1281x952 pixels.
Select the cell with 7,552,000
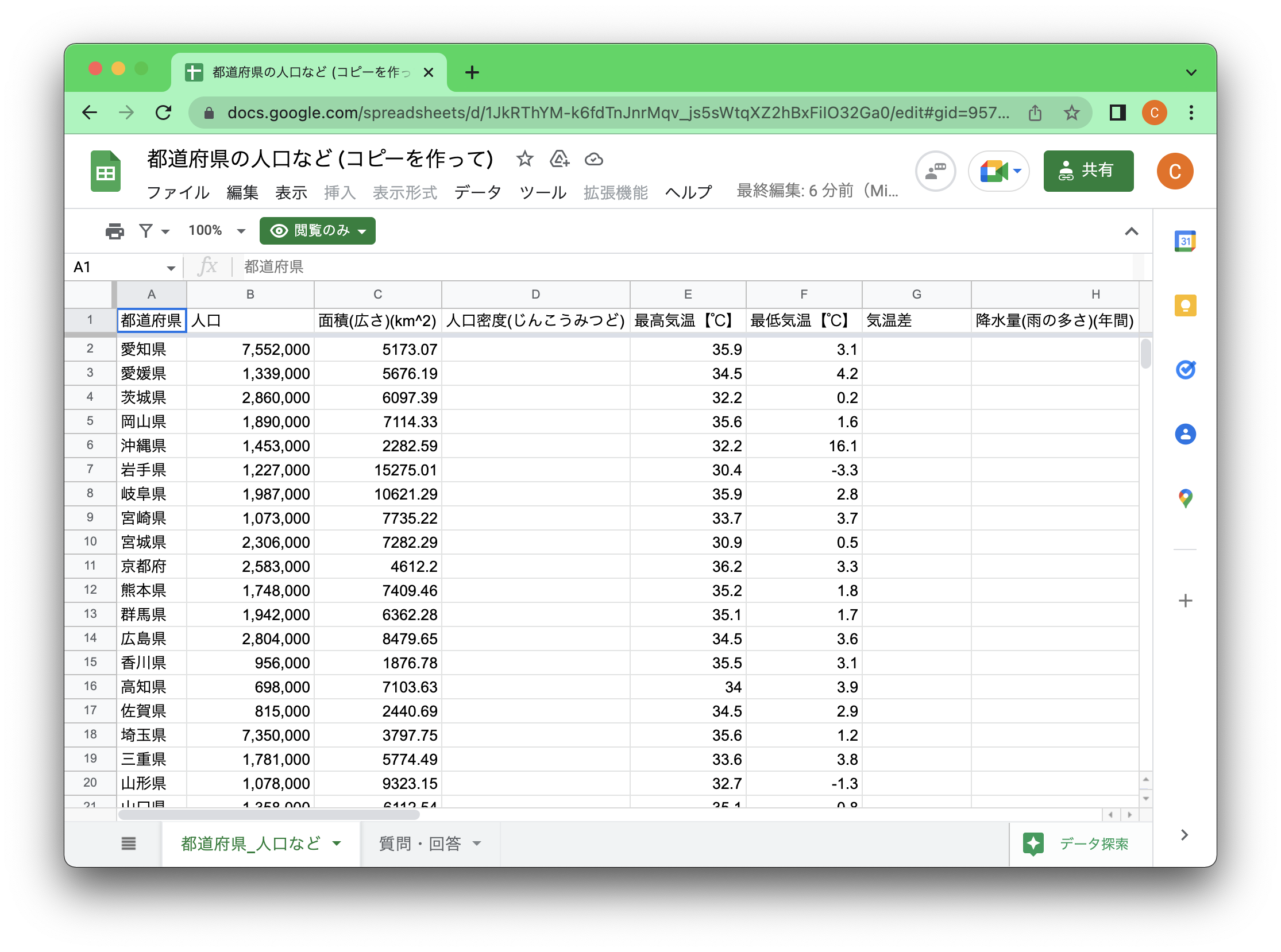(250, 349)
